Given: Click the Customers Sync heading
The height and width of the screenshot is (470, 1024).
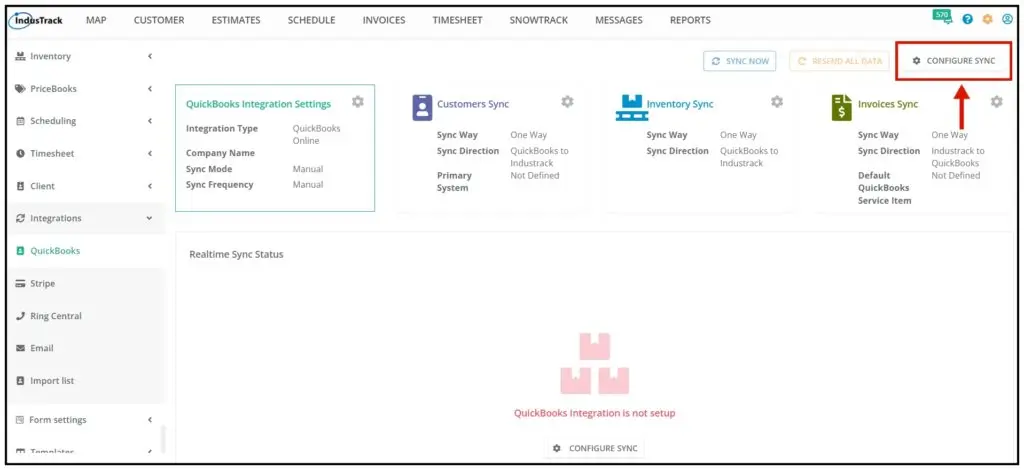Looking at the screenshot, I should coord(473,104).
